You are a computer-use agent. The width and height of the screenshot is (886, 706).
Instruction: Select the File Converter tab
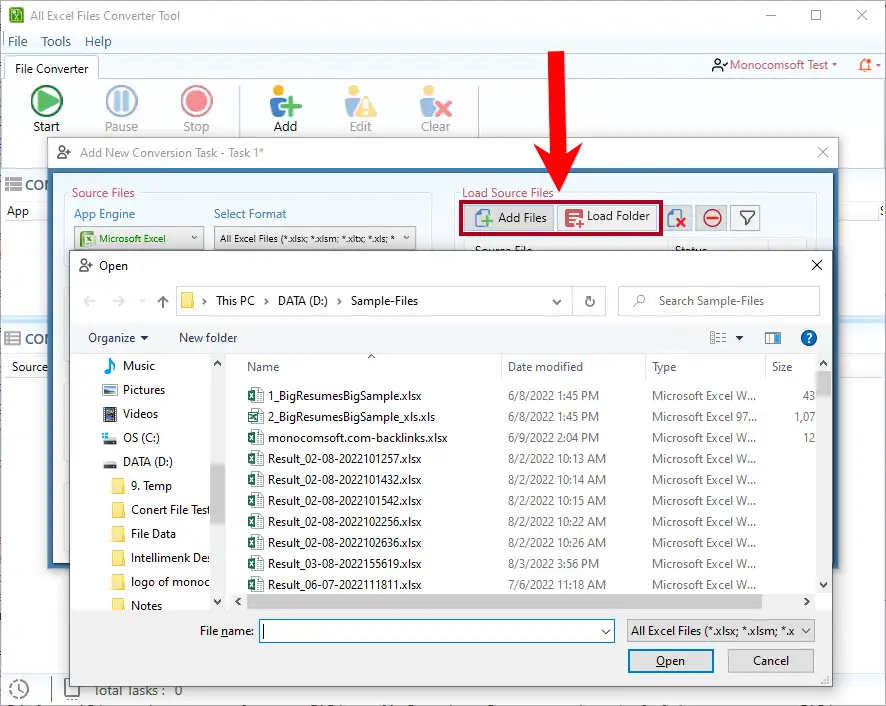51,68
